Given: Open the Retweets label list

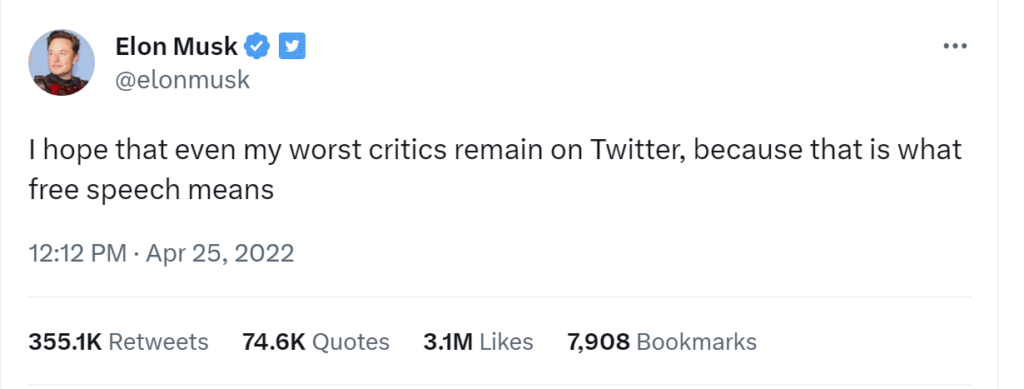Looking at the screenshot, I should 158,342.
